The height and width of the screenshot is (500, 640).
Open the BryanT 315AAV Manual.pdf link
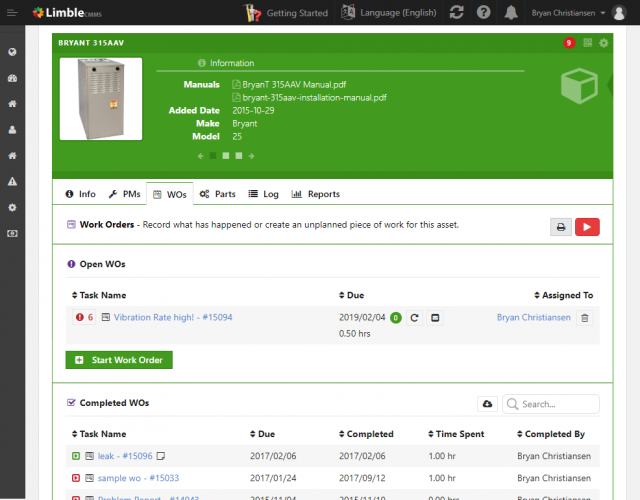[x=285, y=85]
